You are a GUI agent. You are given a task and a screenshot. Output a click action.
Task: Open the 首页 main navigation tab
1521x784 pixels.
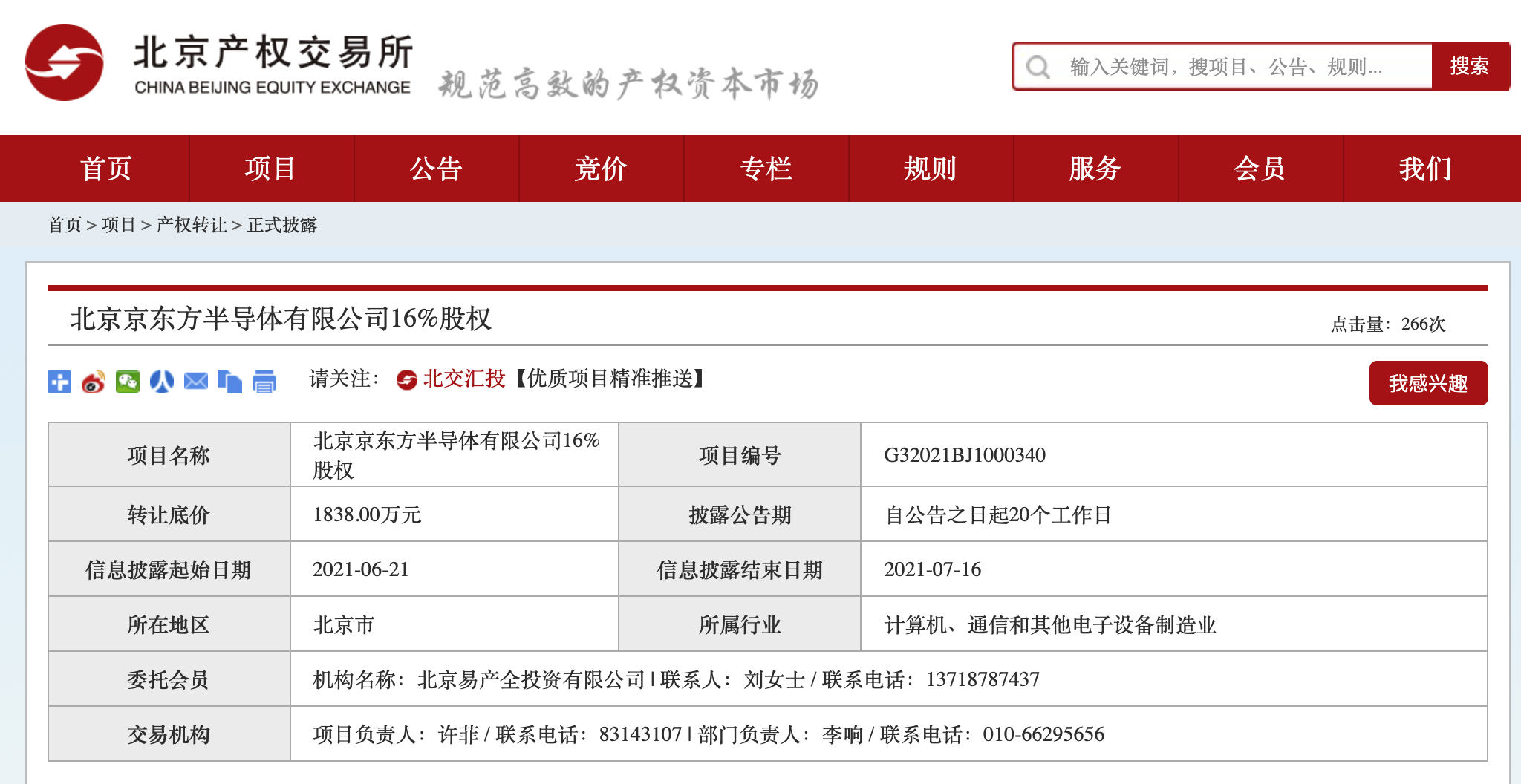106,169
